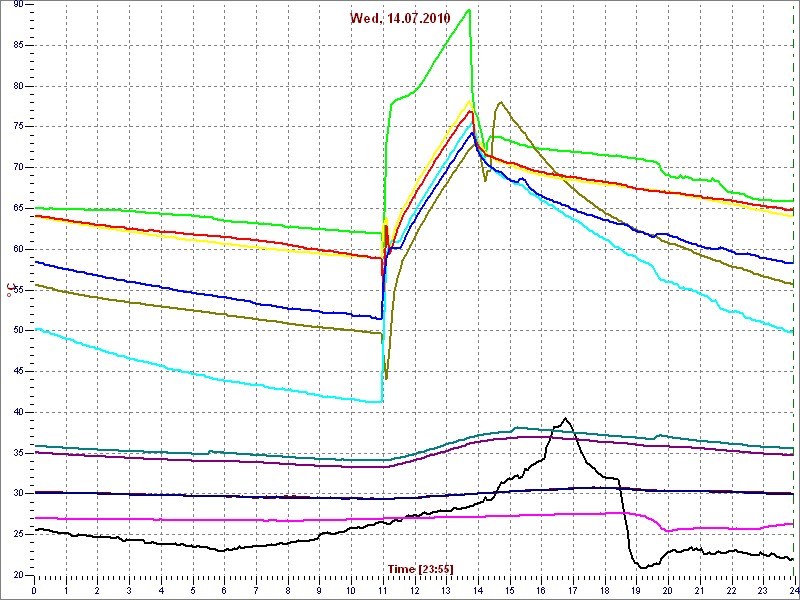Screen dimensions: 800x600
Task: Click hour 4 on the time axis
Action: [160, 590]
